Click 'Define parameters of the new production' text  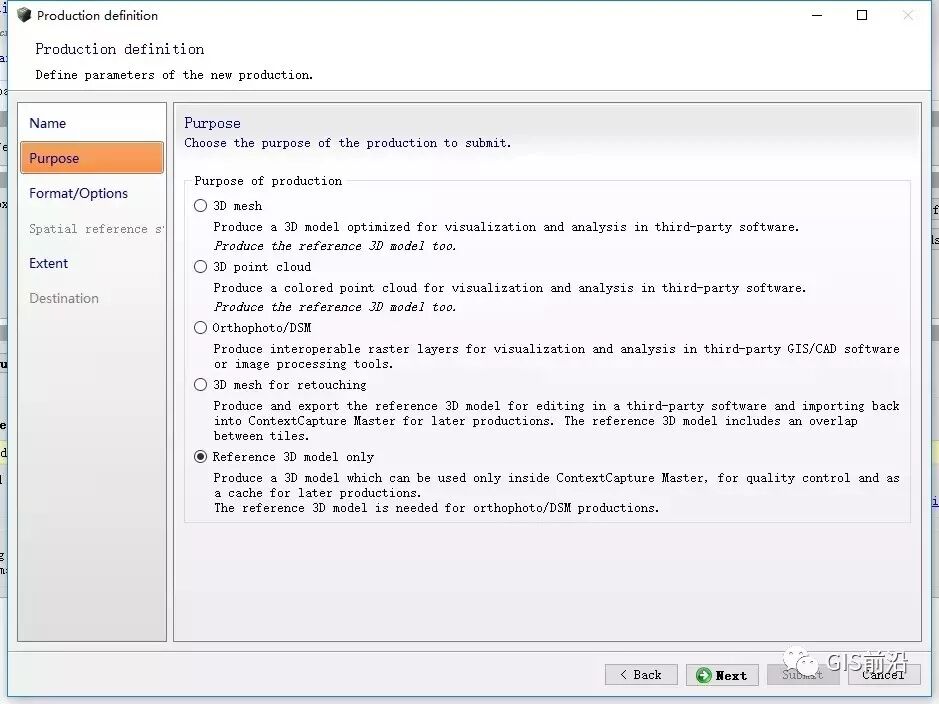click(x=174, y=75)
